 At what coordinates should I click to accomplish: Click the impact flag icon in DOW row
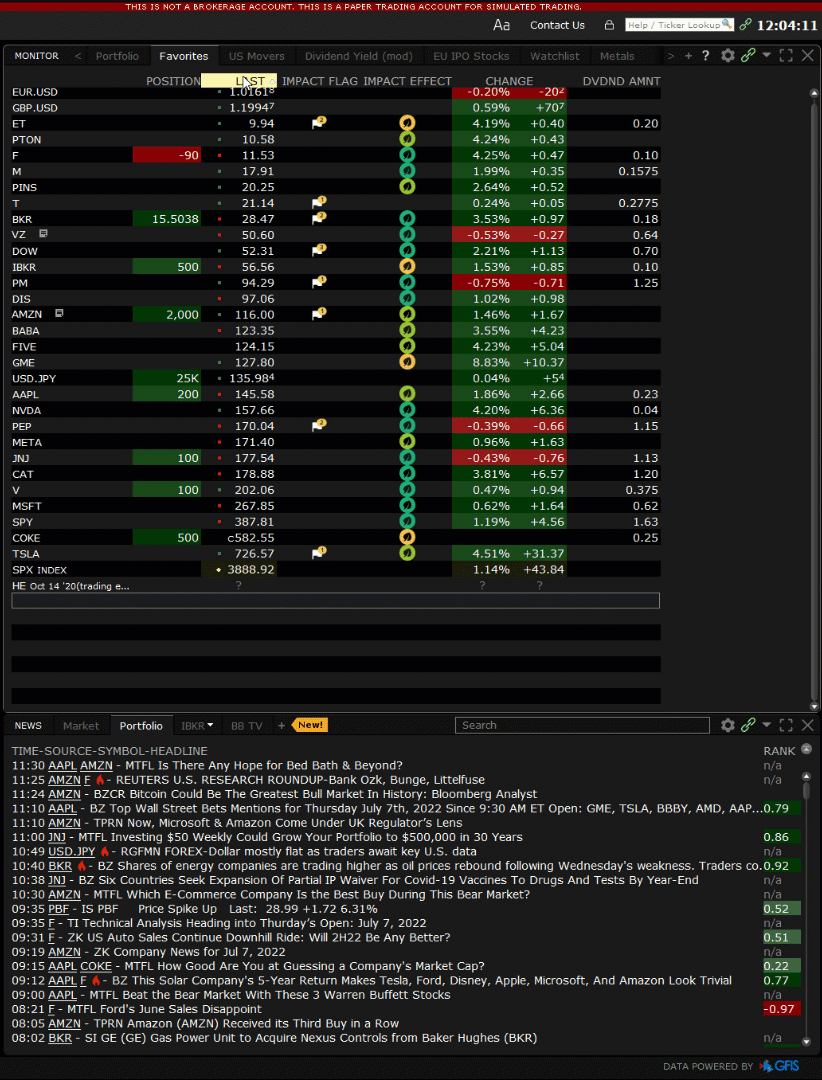click(318, 250)
